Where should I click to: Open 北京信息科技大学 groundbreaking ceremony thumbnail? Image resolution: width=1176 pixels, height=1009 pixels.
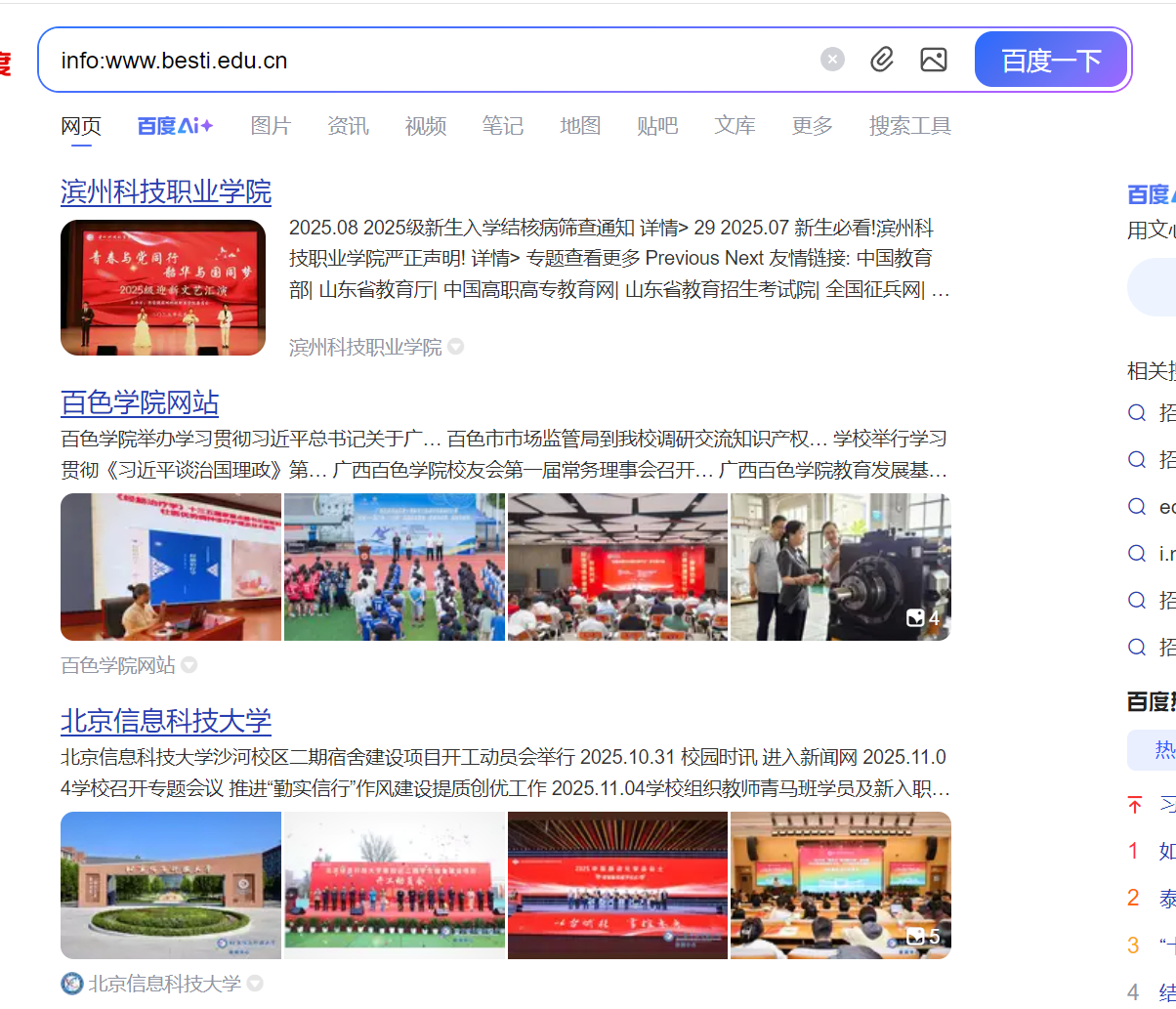click(395, 885)
